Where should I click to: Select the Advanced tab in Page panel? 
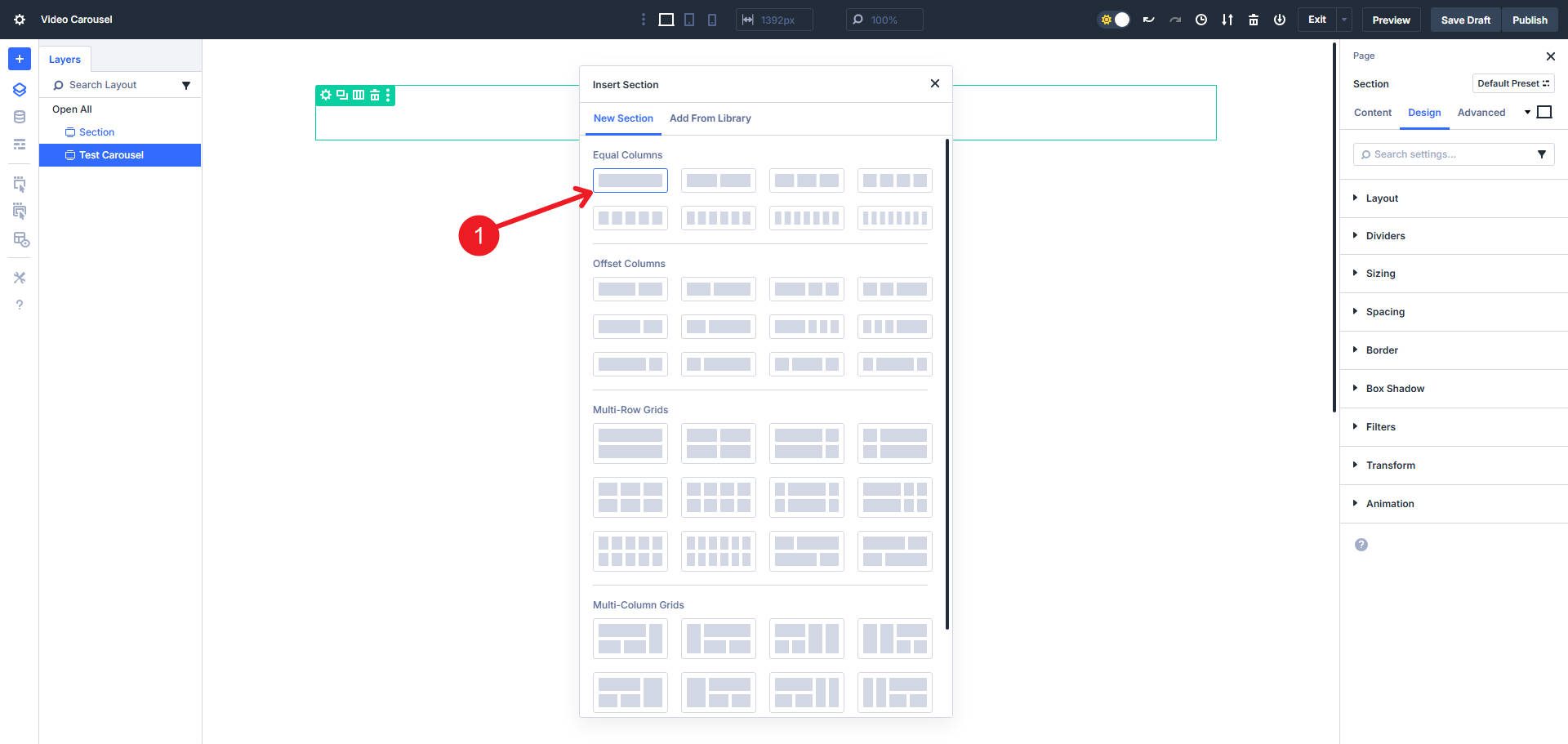click(1481, 112)
